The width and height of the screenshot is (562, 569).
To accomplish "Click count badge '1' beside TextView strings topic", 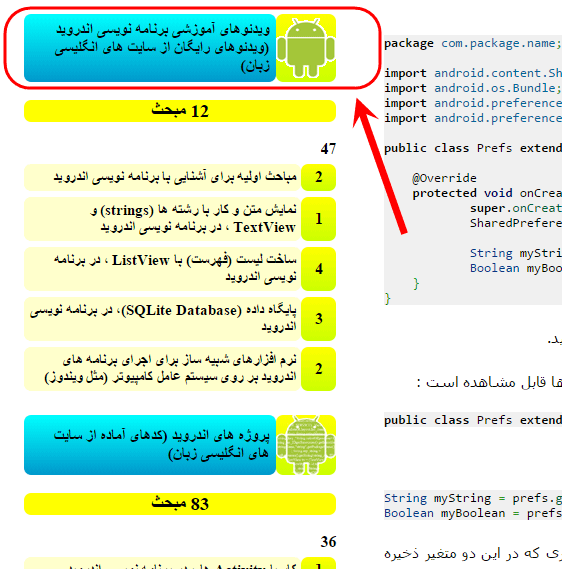I will point(319,219).
